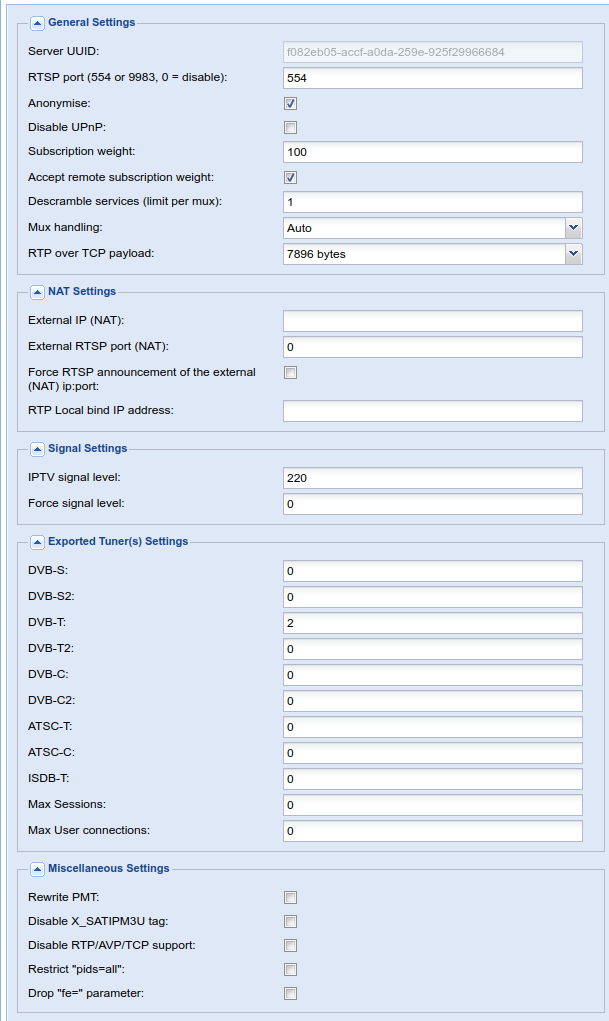Focus the External IP (NAT) field
The height and width of the screenshot is (1021, 609).
point(432,321)
